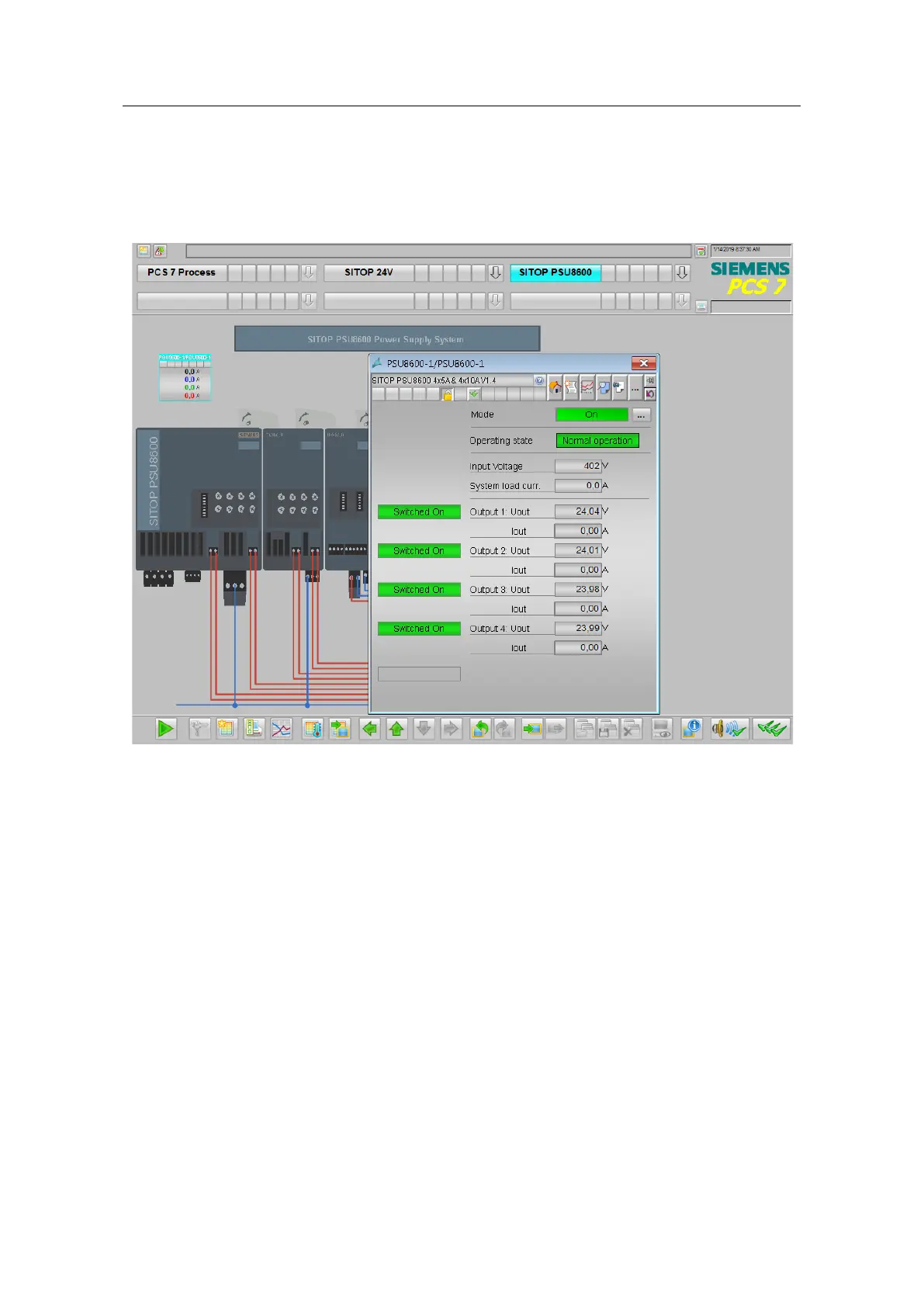Open more views via the faceplate toolbar ellipsis
This screenshot has height=1307, width=924.
(x=635, y=386)
